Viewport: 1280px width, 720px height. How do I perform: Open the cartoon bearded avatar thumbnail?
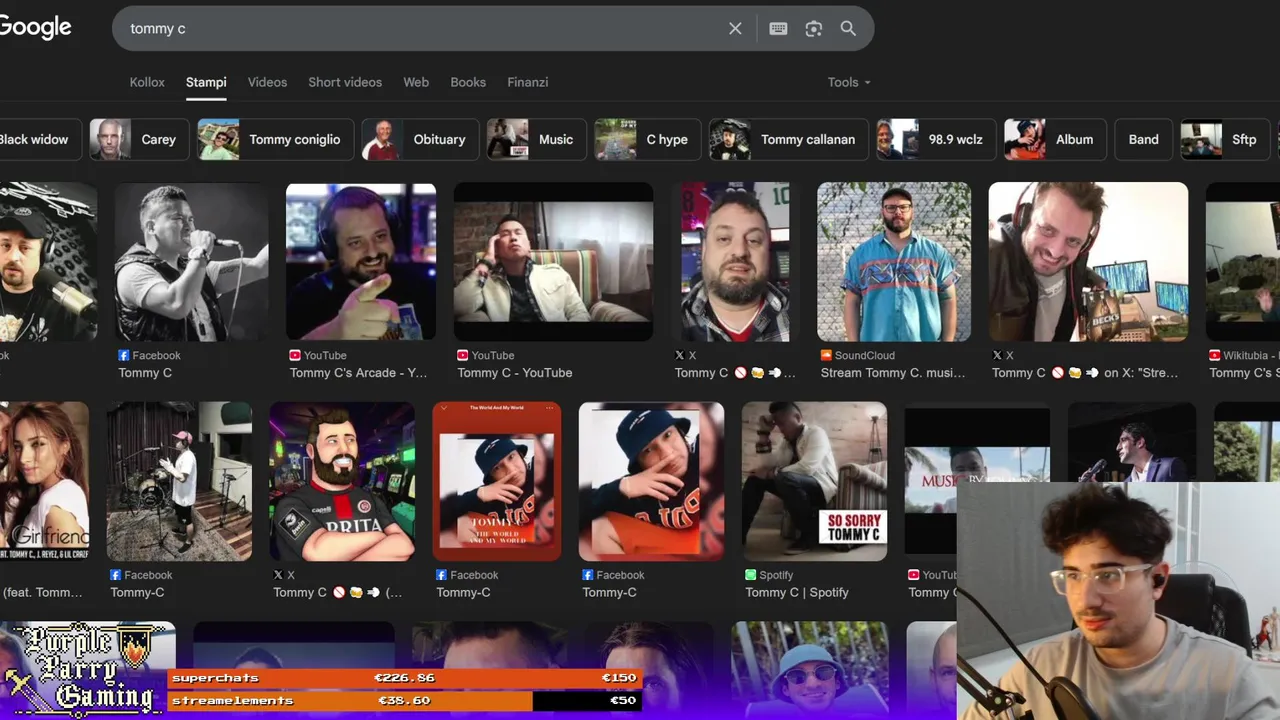click(342, 481)
